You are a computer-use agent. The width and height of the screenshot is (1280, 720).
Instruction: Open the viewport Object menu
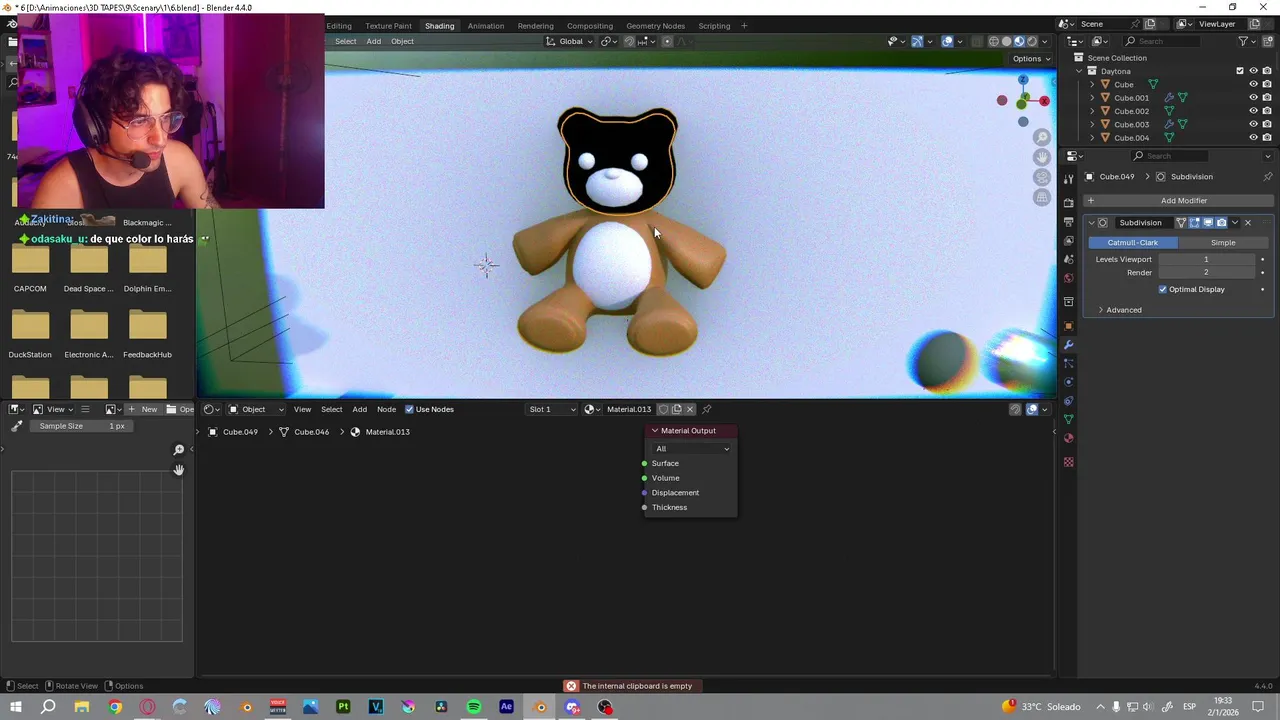pos(402,41)
